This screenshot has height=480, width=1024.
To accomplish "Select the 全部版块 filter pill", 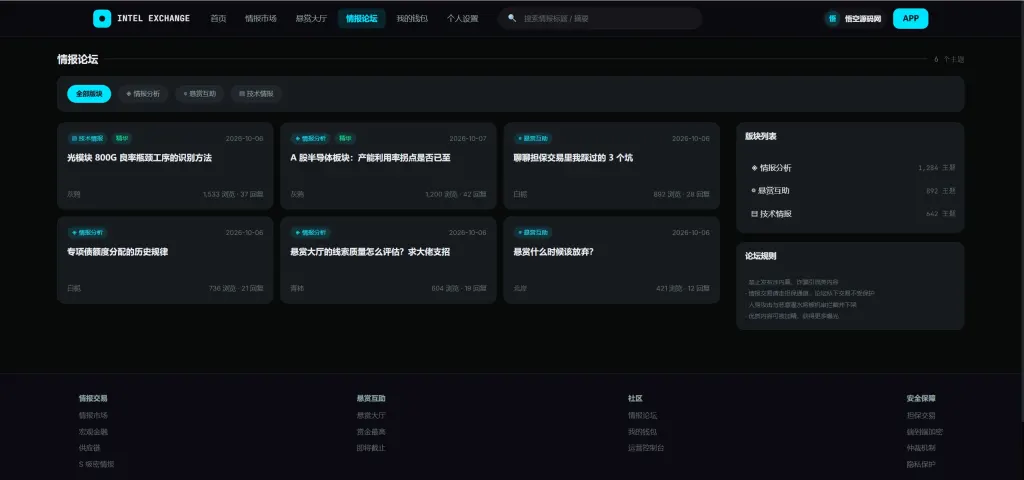I will click(89, 94).
